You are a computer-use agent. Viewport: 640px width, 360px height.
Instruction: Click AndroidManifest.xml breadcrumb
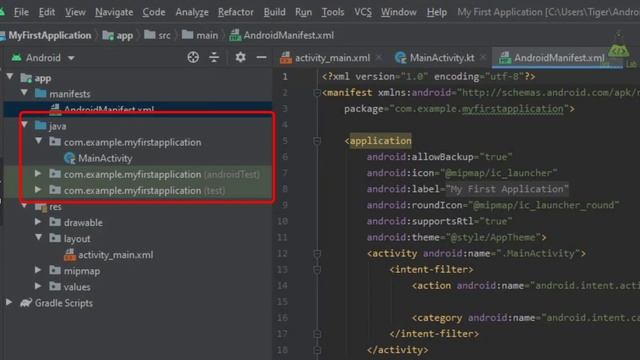(x=282, y=36)
